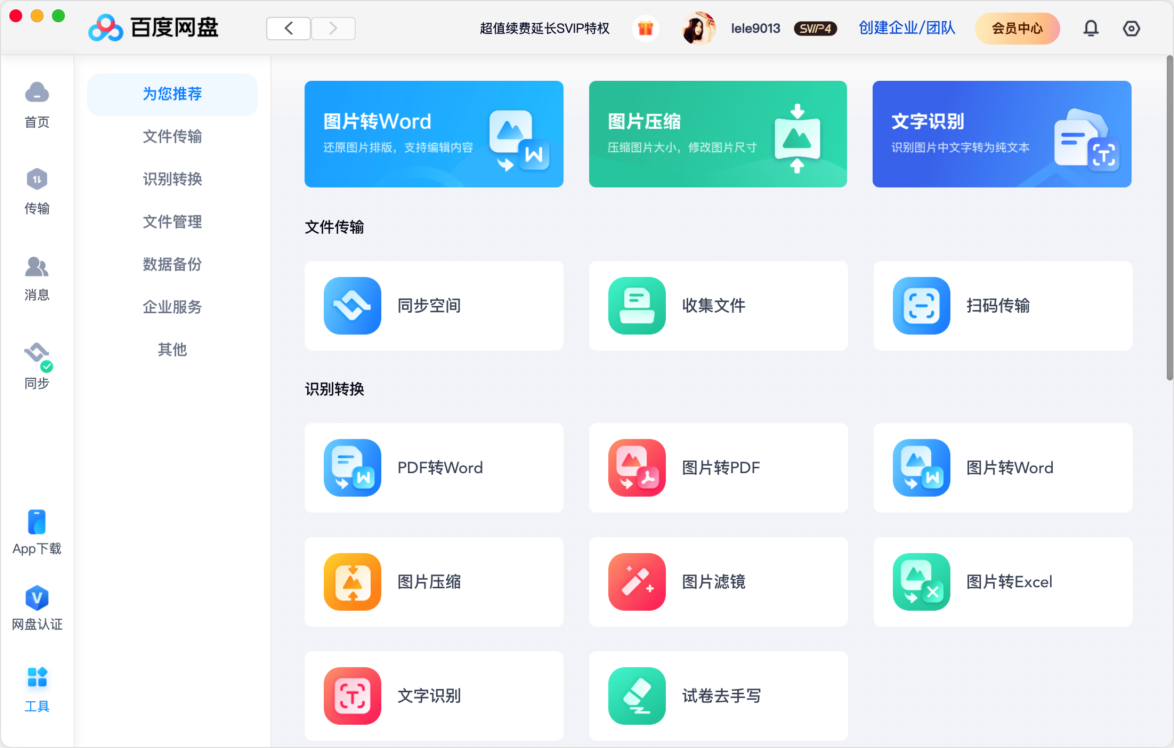Launch the red 文字识别 tool icon

pos(352,696)
